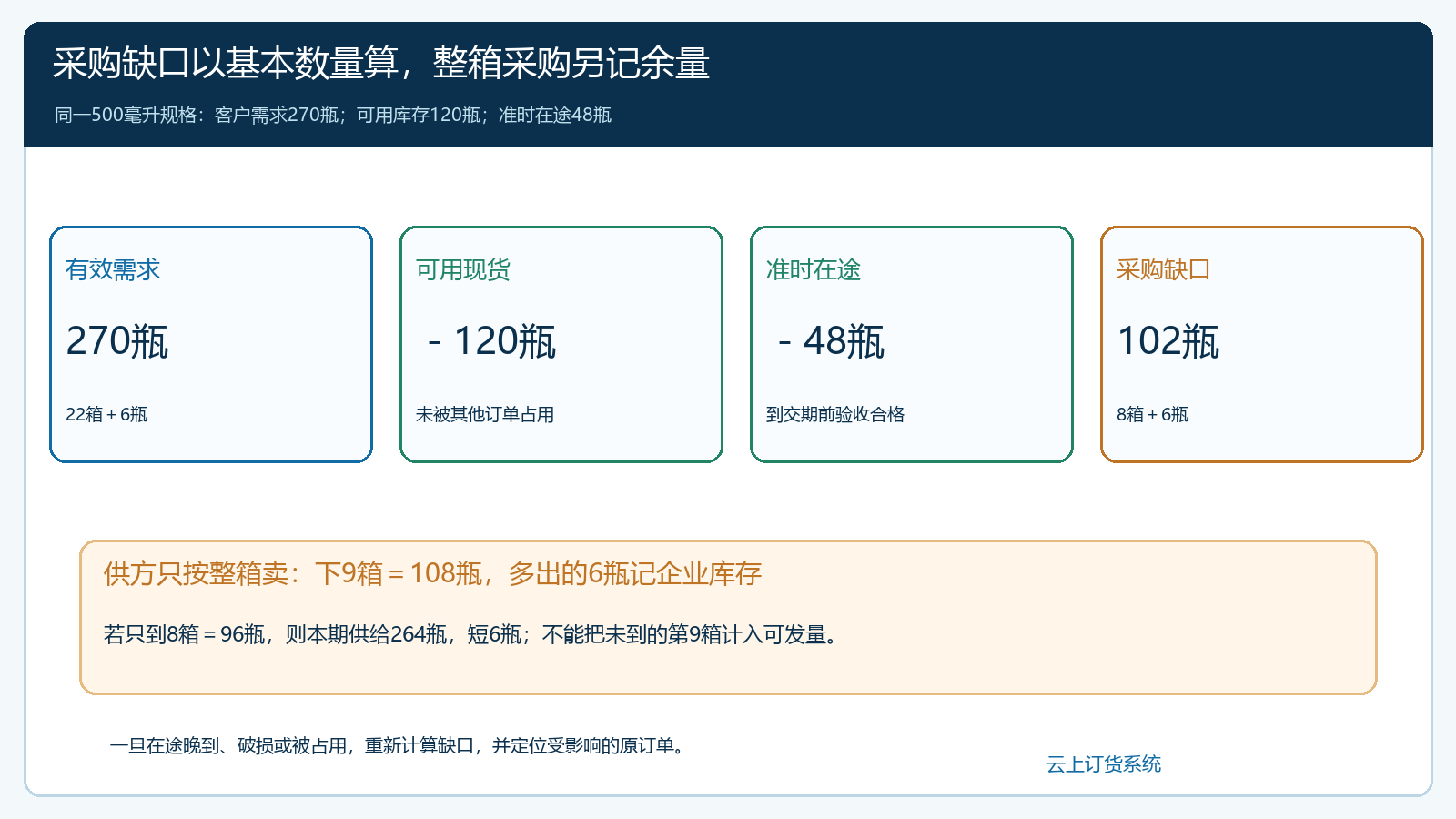This screenshot has width=1456, height=819.
Task: Click the 有效需求 card heading
Action: 113,269
